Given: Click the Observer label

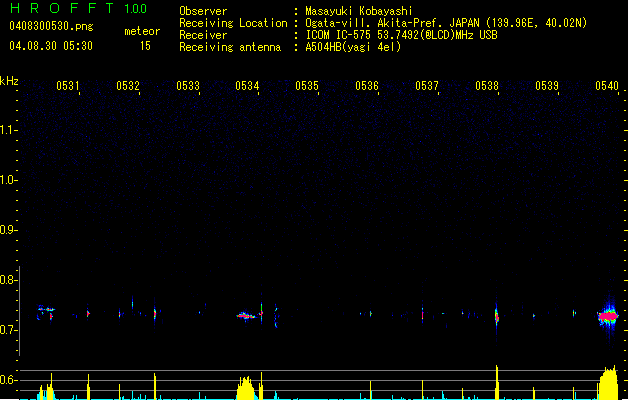Looking at the screenshot, I should pos(203,11).
